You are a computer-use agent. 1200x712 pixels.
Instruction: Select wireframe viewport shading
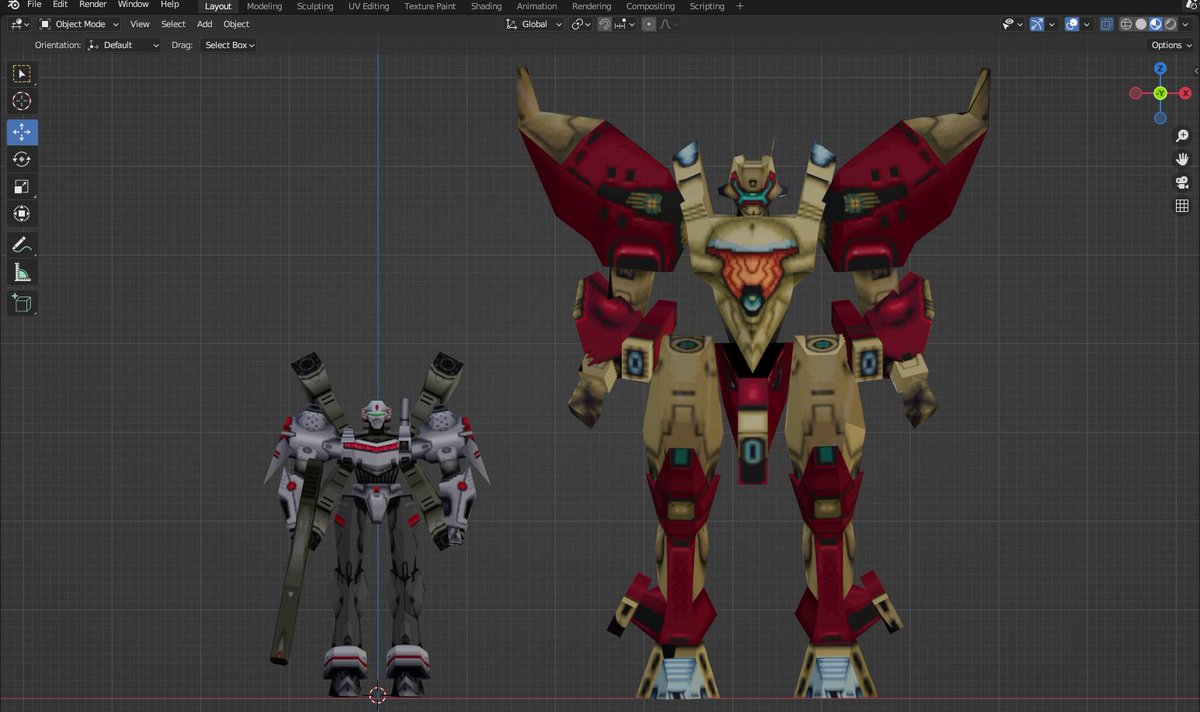coord(1126,24)
